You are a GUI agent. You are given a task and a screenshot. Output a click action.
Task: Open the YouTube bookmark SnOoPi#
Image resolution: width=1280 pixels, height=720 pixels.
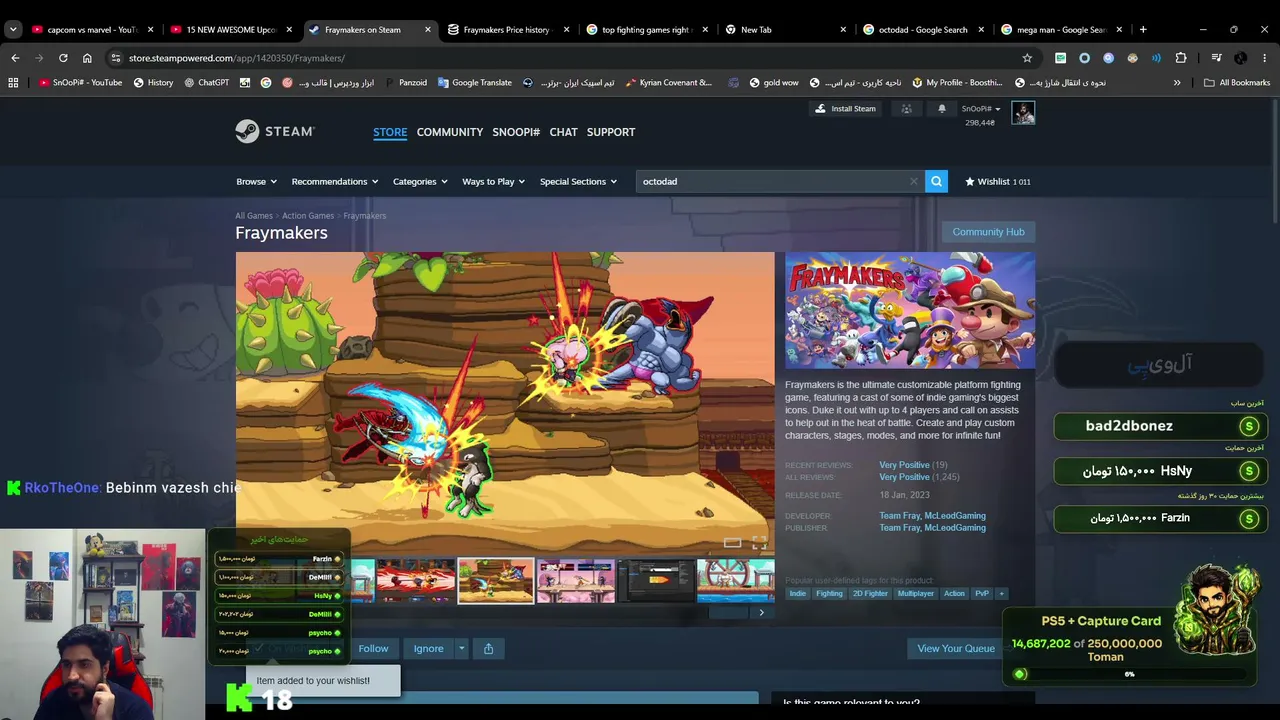point(80,83)
